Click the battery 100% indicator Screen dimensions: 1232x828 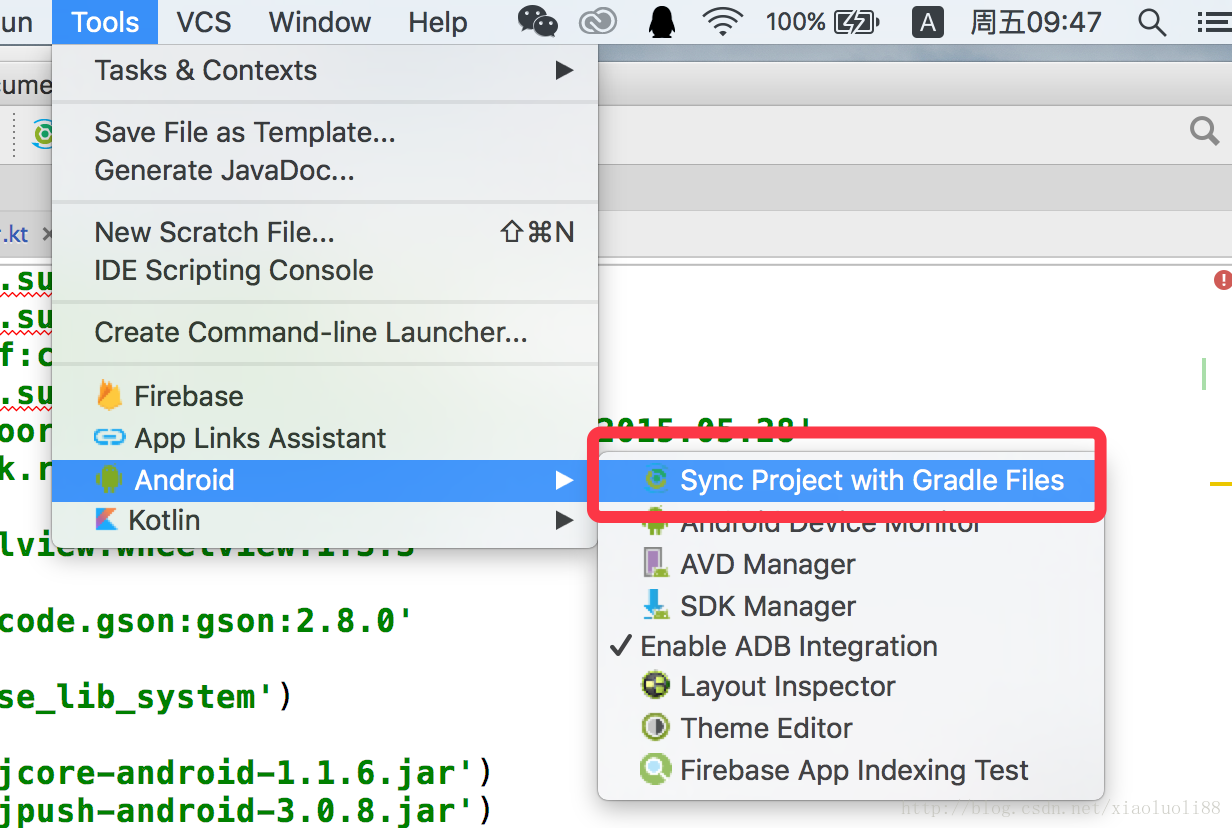tap(822, 22)
